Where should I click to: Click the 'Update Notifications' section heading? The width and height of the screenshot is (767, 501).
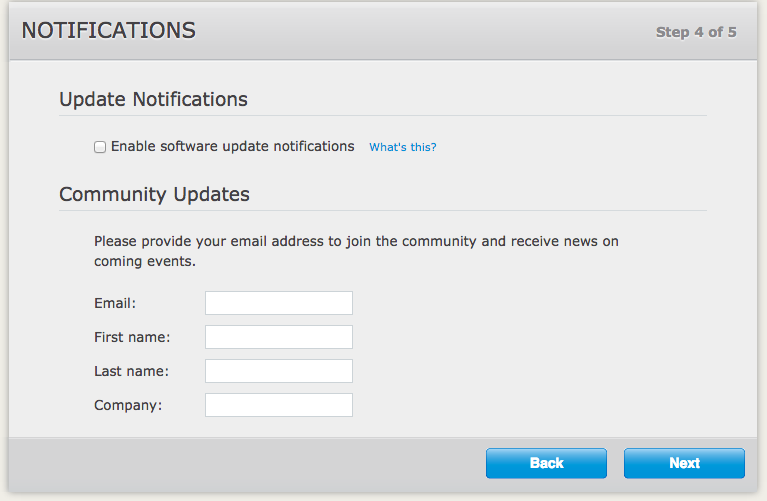pyautogui.click(x=154, y=99)
